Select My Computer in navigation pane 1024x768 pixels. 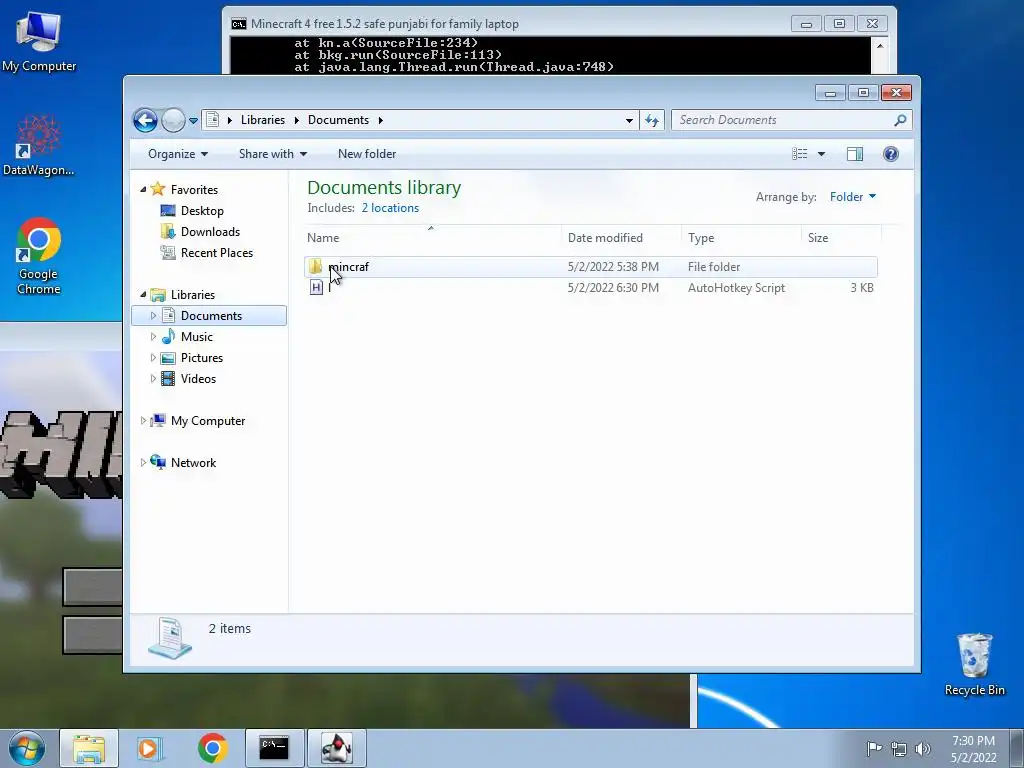(208, 421)
